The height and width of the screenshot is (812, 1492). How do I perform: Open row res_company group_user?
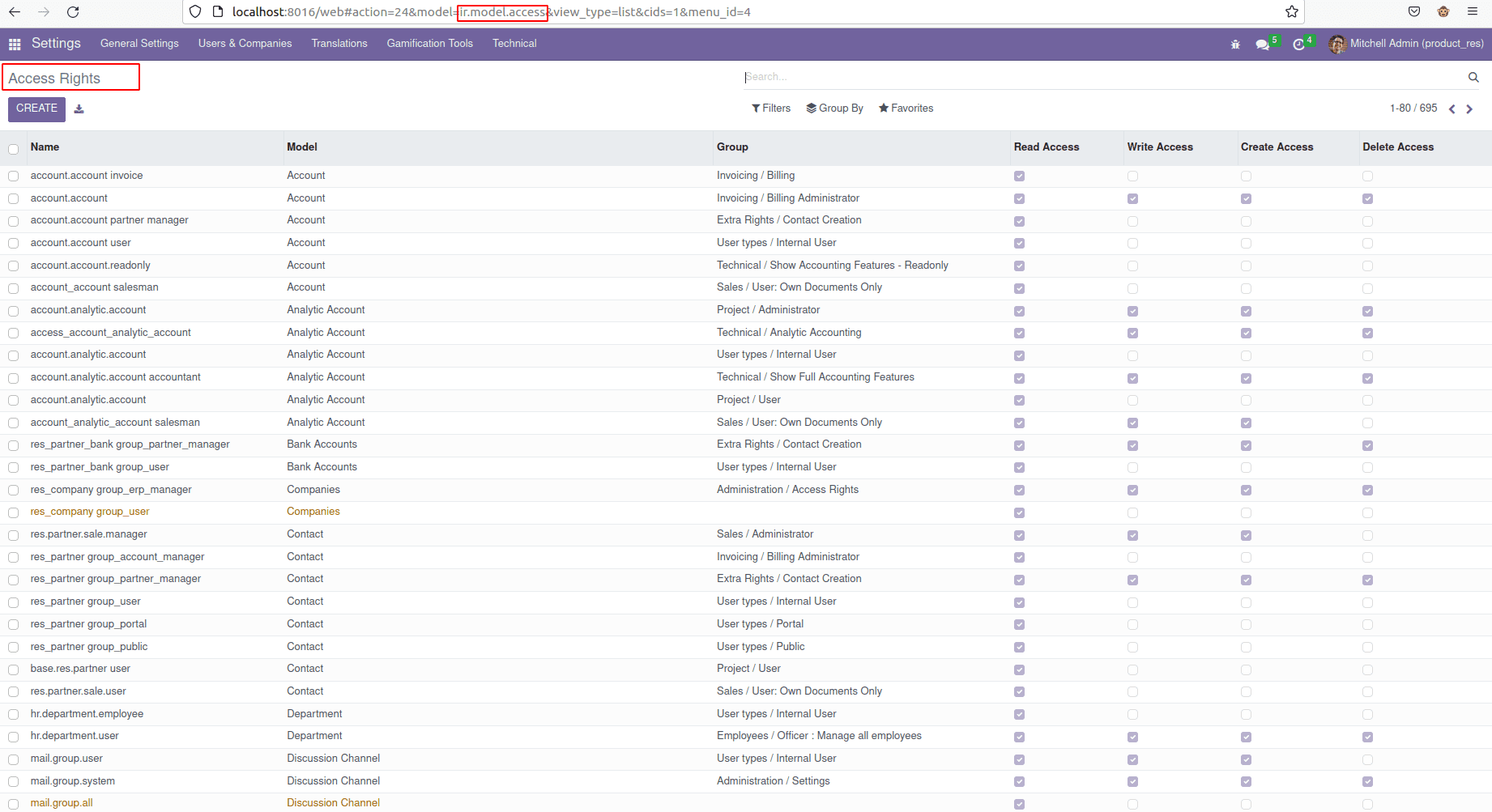click(90, 512)
